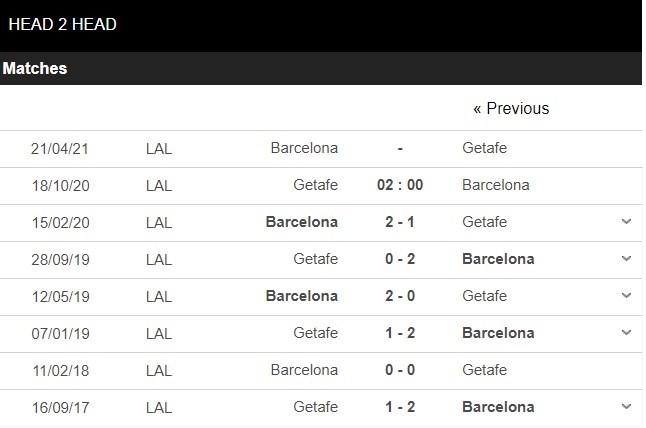Screen dimensions: 646x428
Task: Click home team Getafe in the 18/10/20 row
Action: point(315,185)
